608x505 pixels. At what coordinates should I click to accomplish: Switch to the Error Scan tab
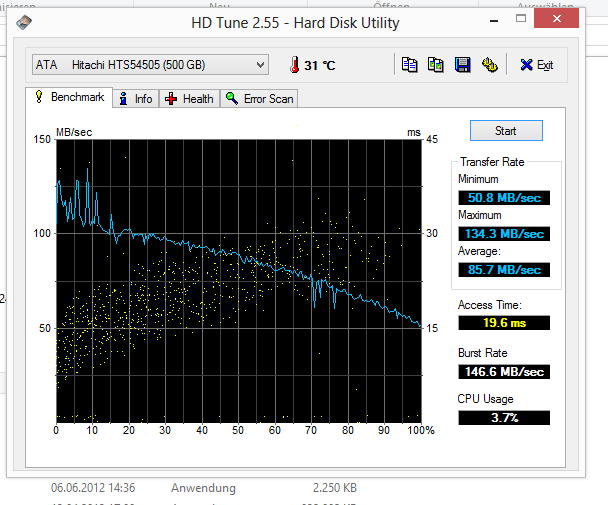[259, 99]
